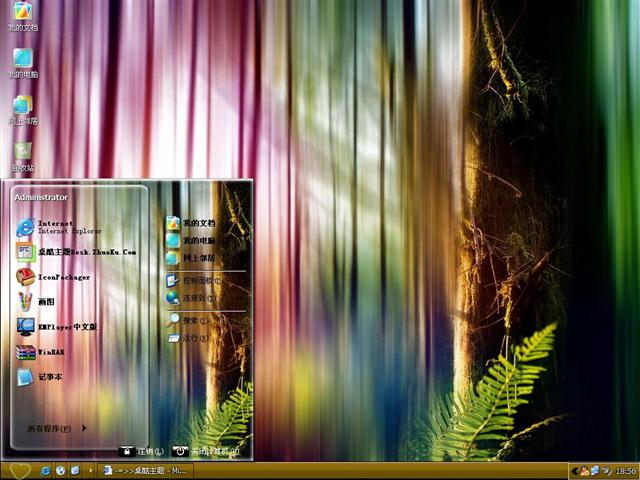Click the show desktop quick launch icon
The height and width of the screenshot is (480, 640).
coord(75,471)
